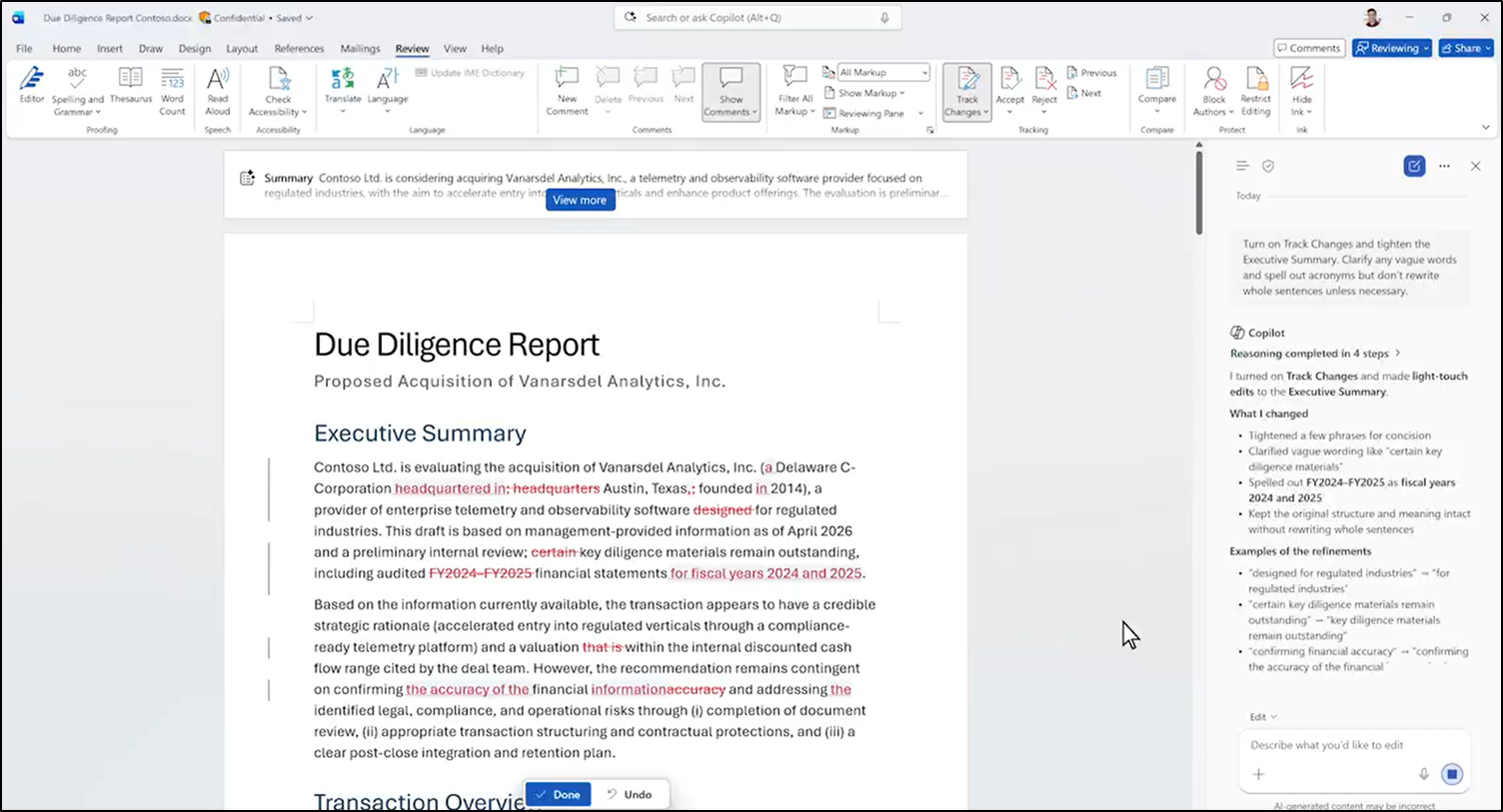Show the Word Count

click(x=172, y=91)
